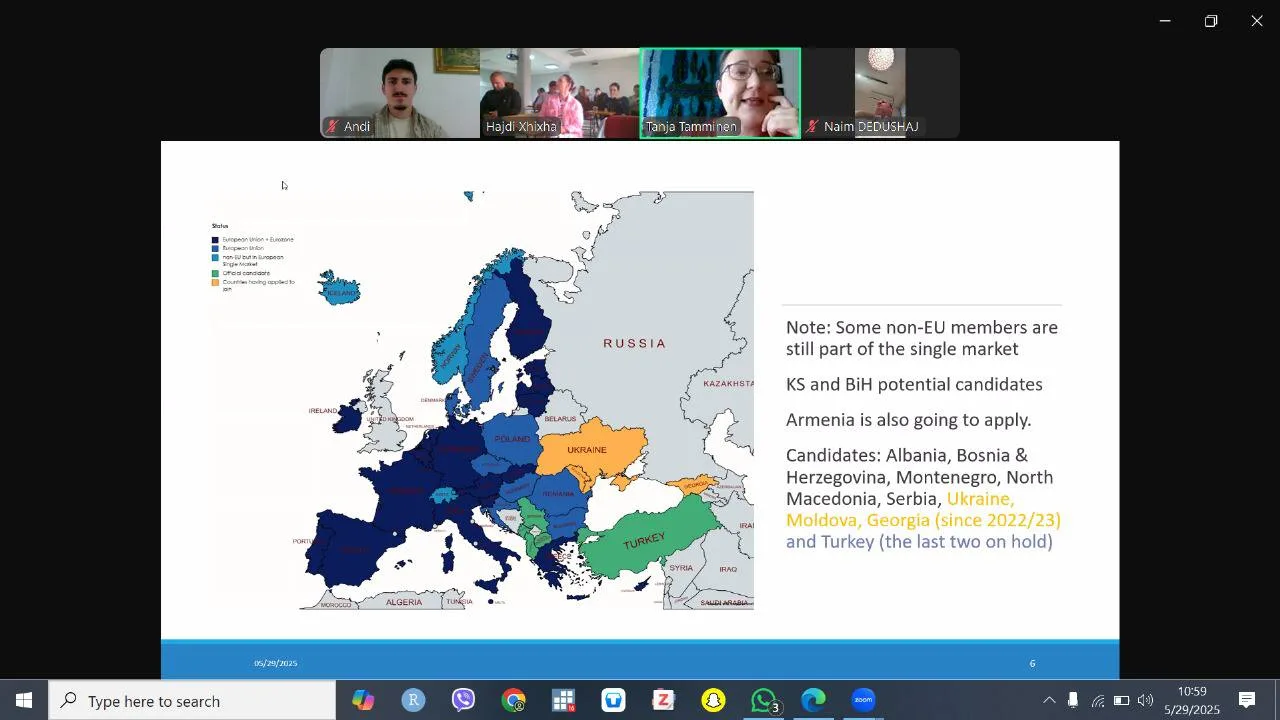Viewport: 1280px width, 720px height.
Task: Open Google Chrome from the taskbar
Action: click(513, 700)
